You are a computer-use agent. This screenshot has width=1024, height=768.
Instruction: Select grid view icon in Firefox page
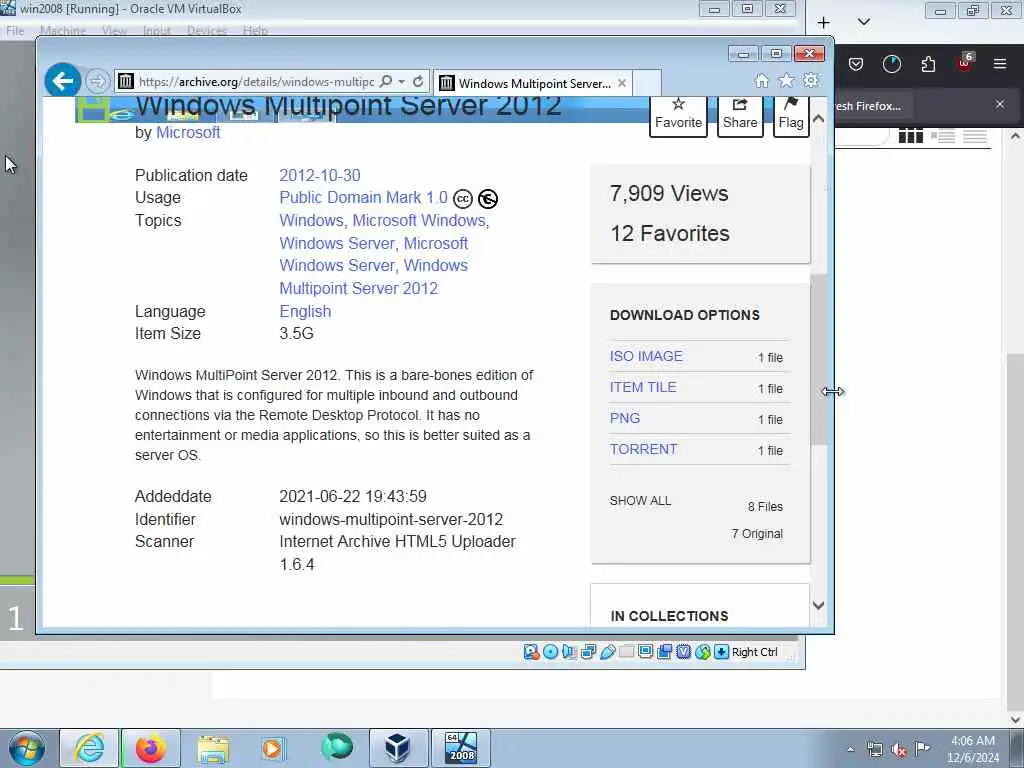(x=910, y=136)
